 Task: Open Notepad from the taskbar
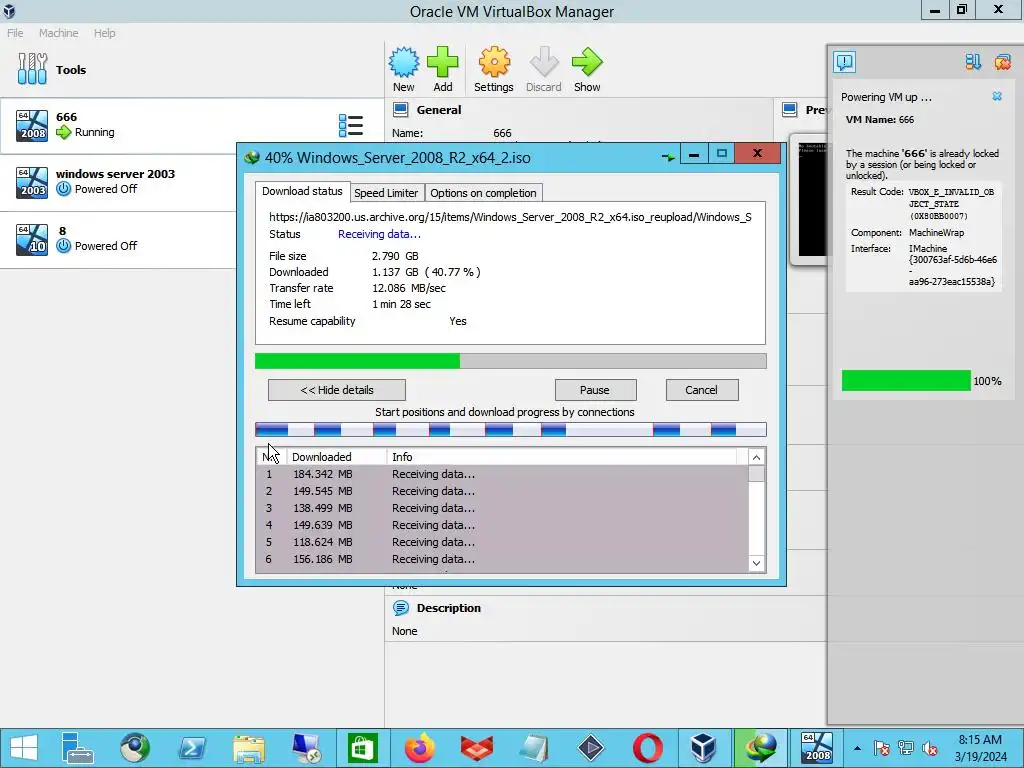(x=534, y=748)
